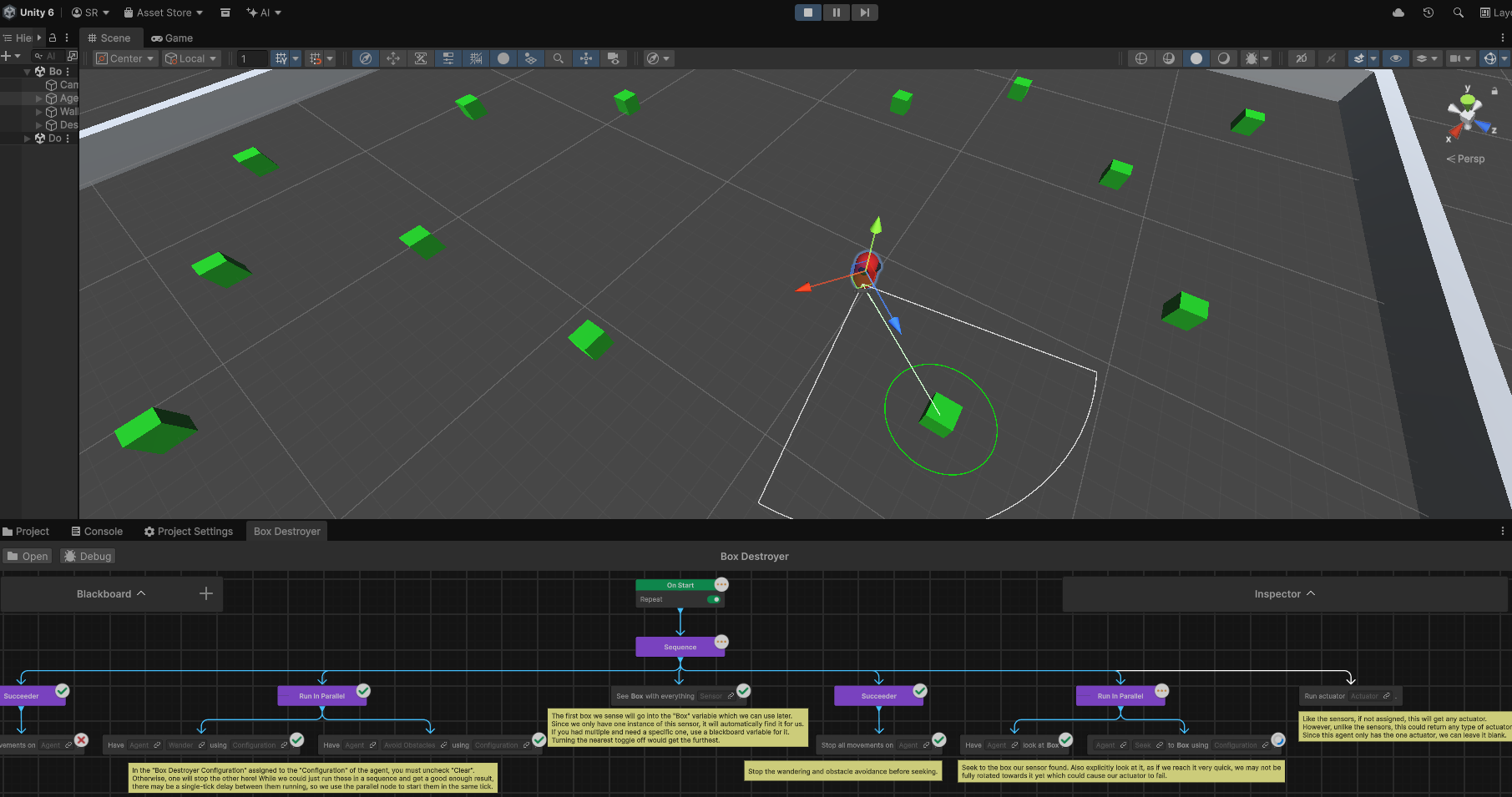
Task: Open the AI menu in the top bar
Action: point(263,13)
